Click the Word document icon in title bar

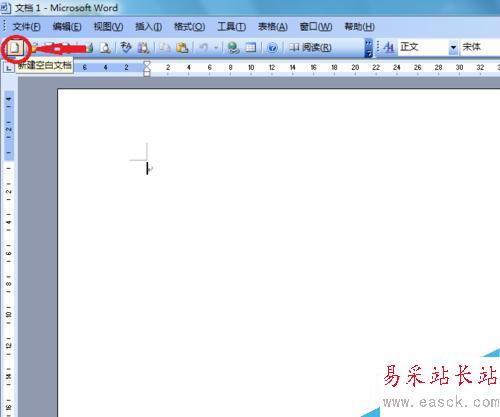[6, 8]
